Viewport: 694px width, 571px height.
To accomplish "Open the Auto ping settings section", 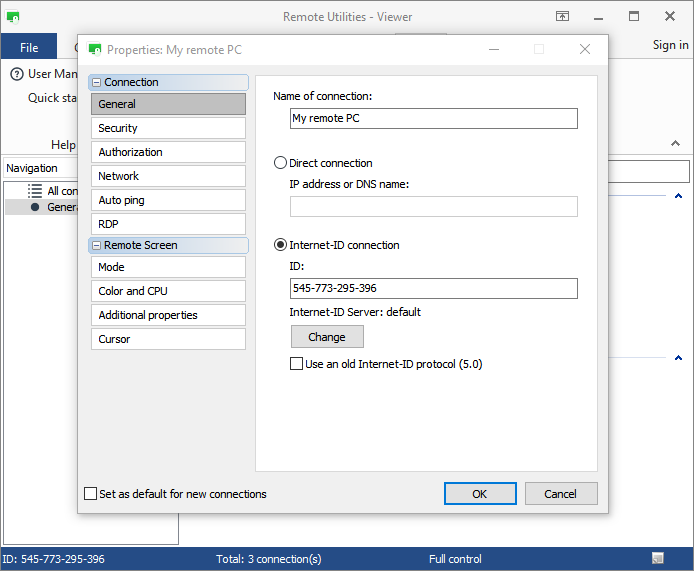I will [x=168, y=200].
